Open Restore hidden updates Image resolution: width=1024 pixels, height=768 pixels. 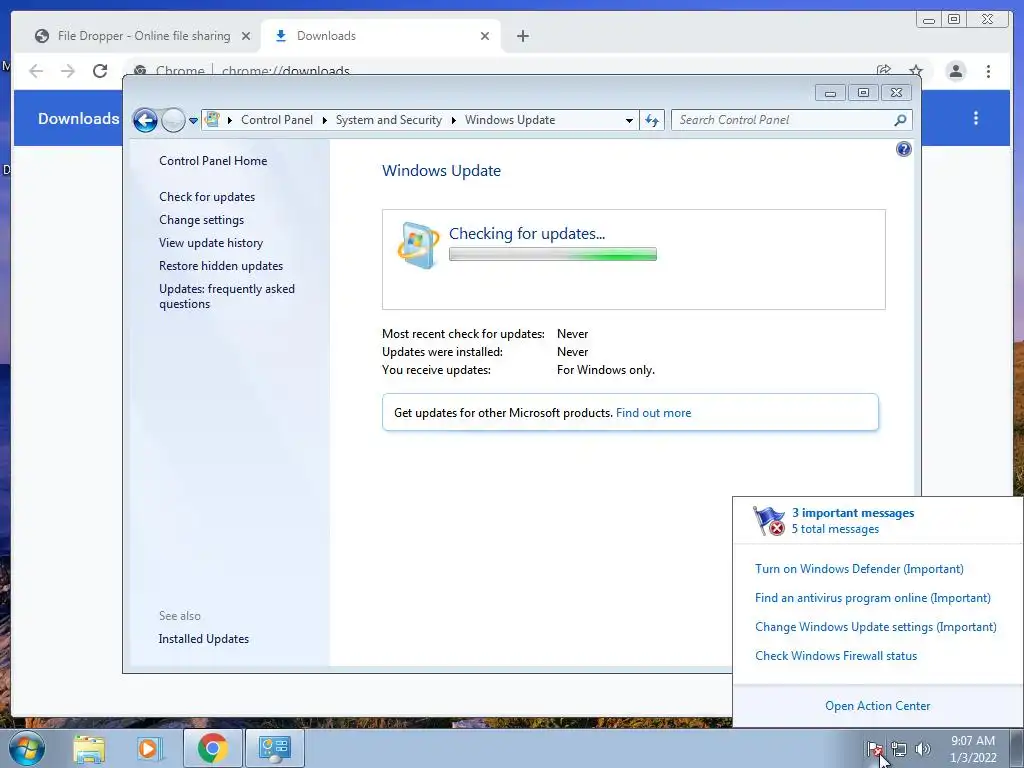[221, 266]
